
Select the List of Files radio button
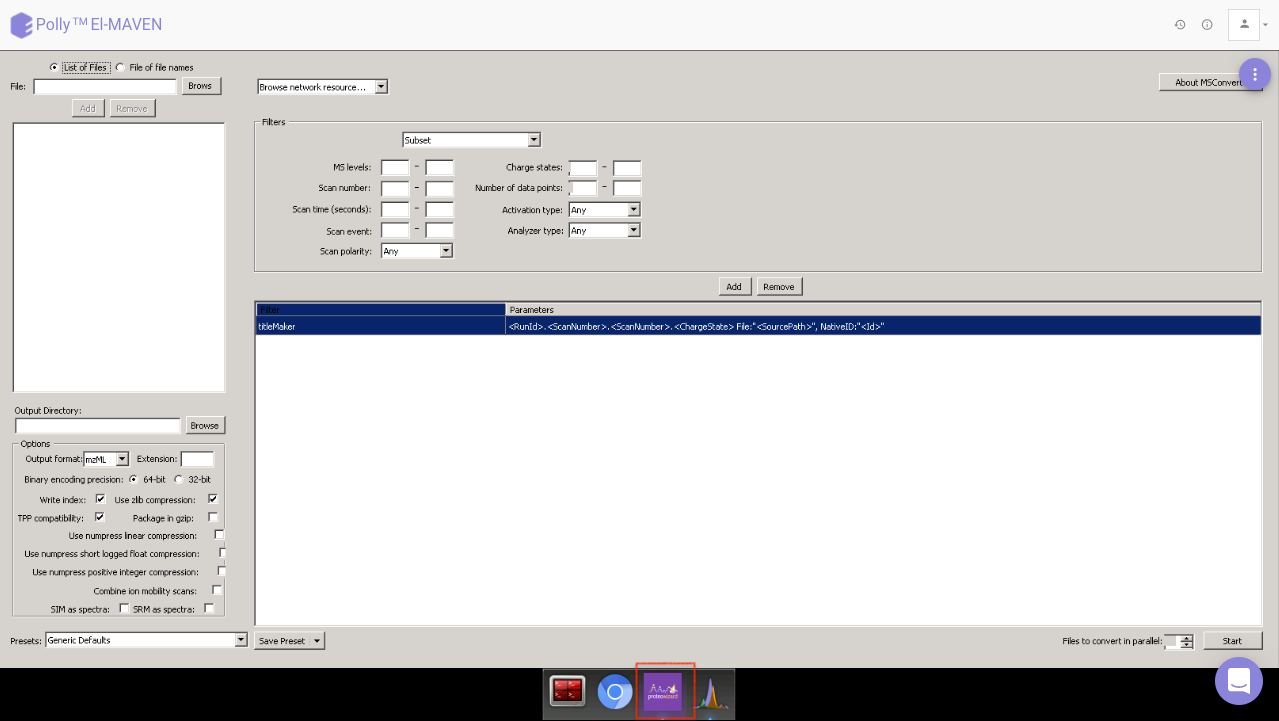pyautogui.click(x=54, y=67)
